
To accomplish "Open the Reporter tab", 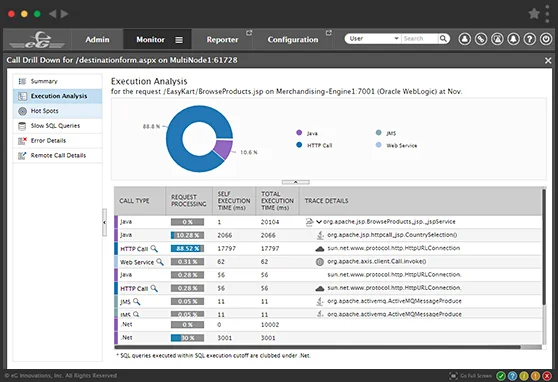I will pos(222,40).
